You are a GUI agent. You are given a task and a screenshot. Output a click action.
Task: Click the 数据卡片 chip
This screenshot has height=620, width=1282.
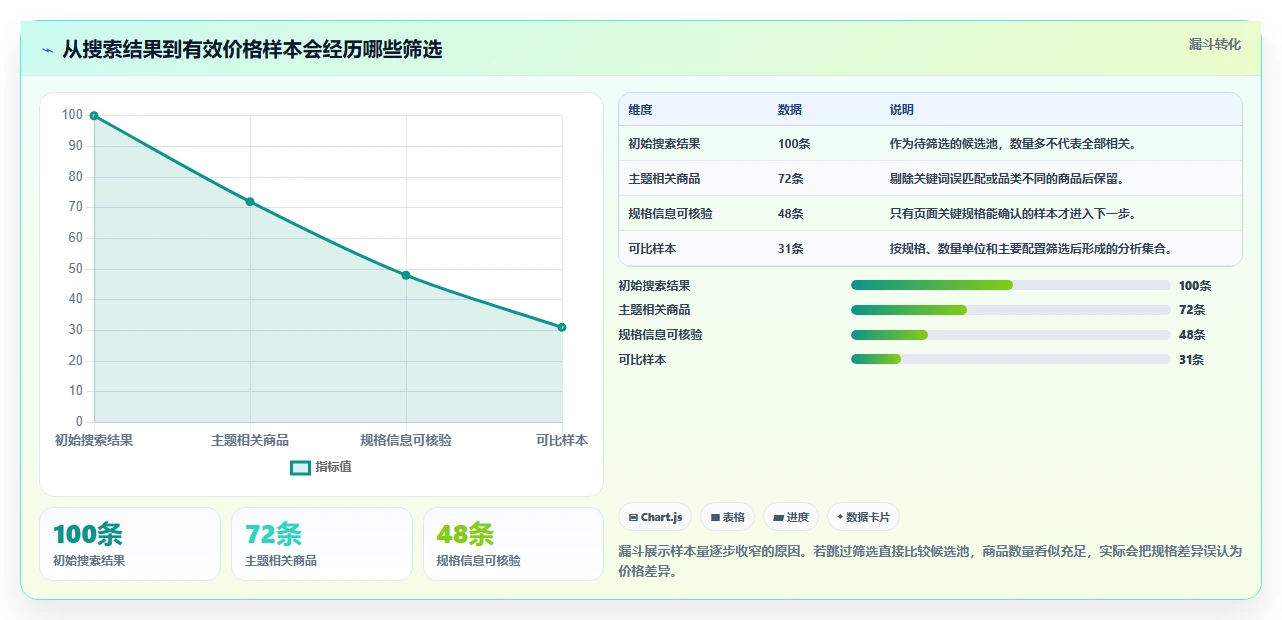tap(863, 517)
